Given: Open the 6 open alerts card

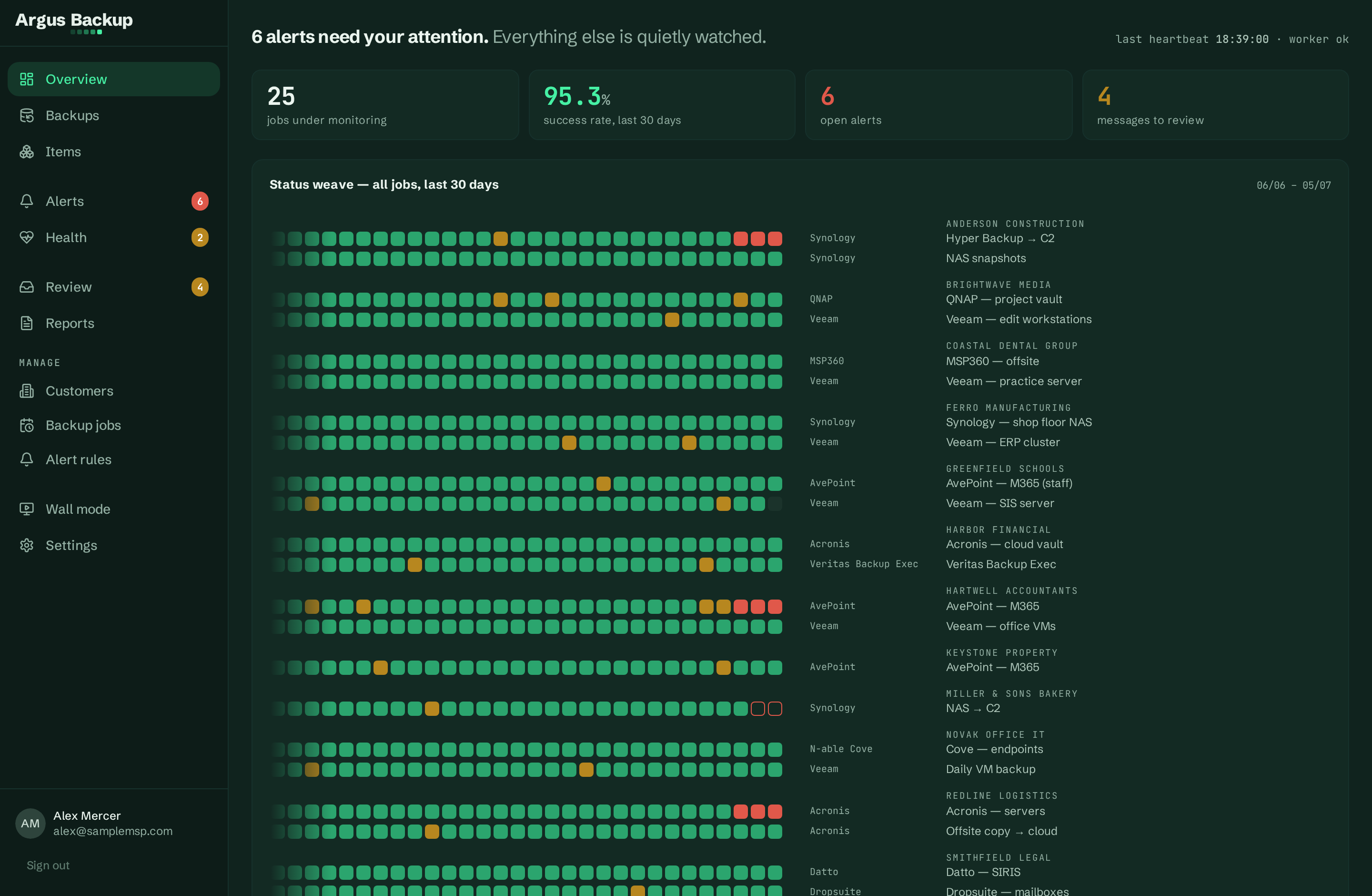Looking at the screenshot, I should [938, 105].
